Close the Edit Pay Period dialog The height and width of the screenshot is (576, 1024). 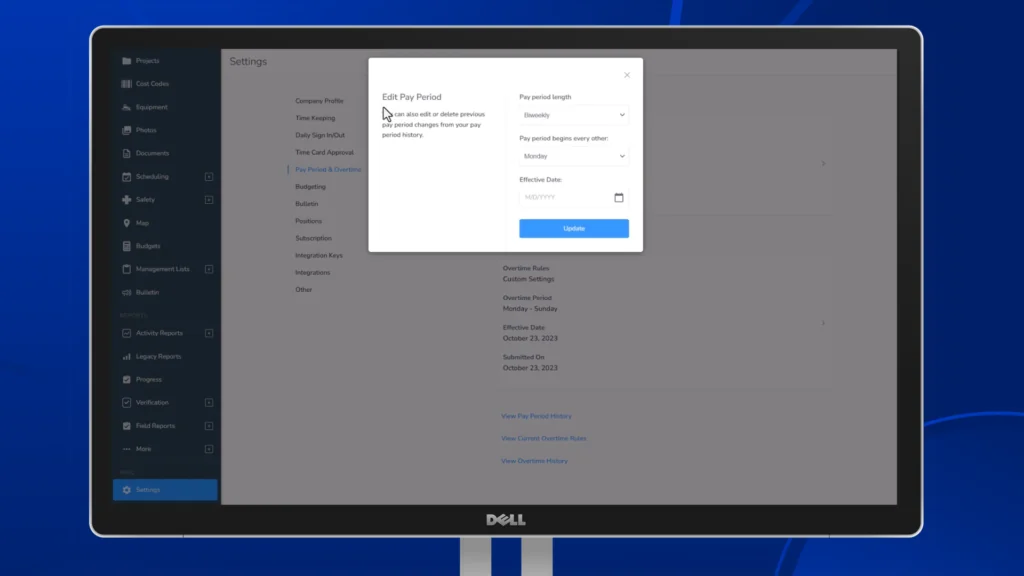tap(627, 75)
